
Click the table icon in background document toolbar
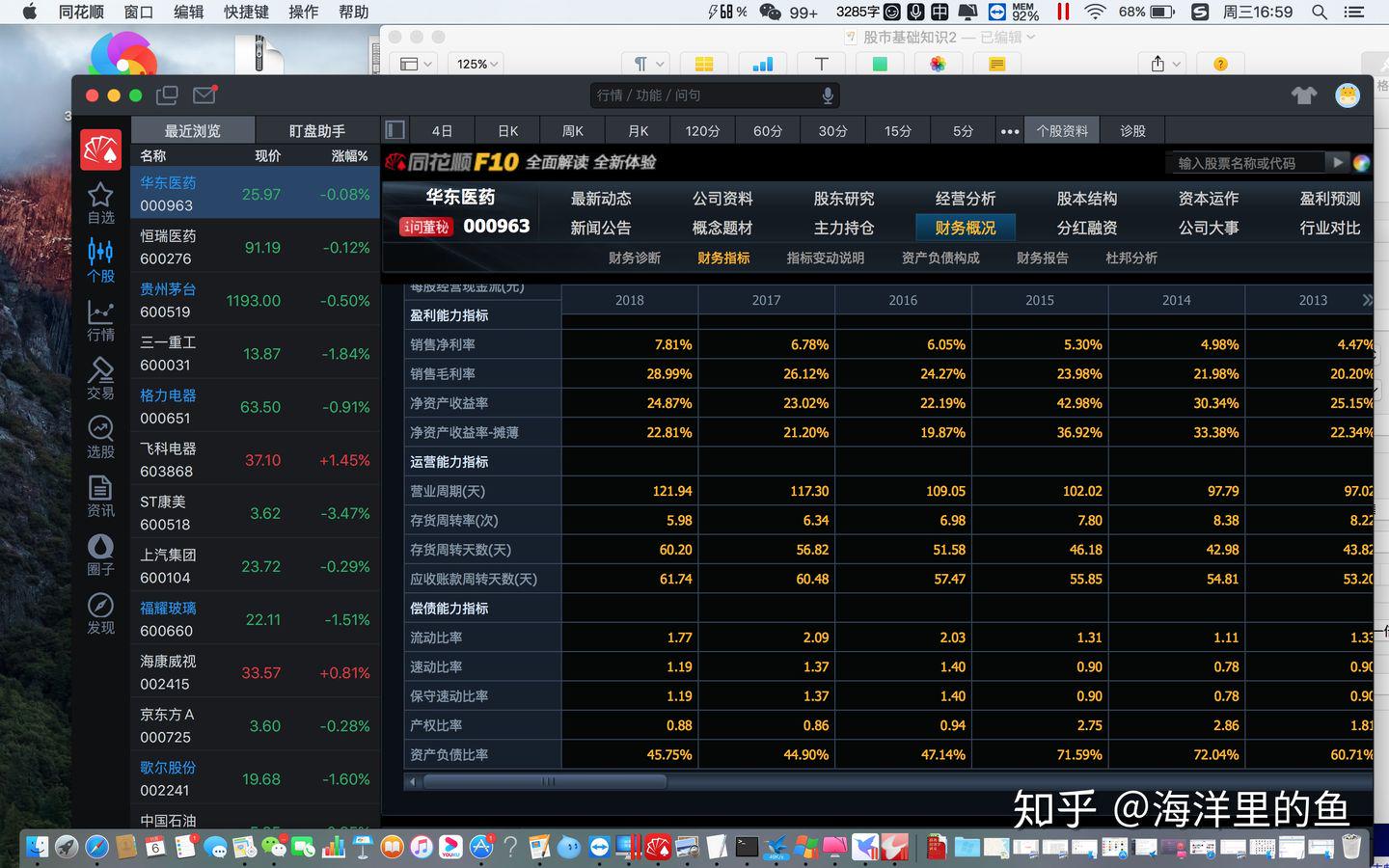(704, 64)
